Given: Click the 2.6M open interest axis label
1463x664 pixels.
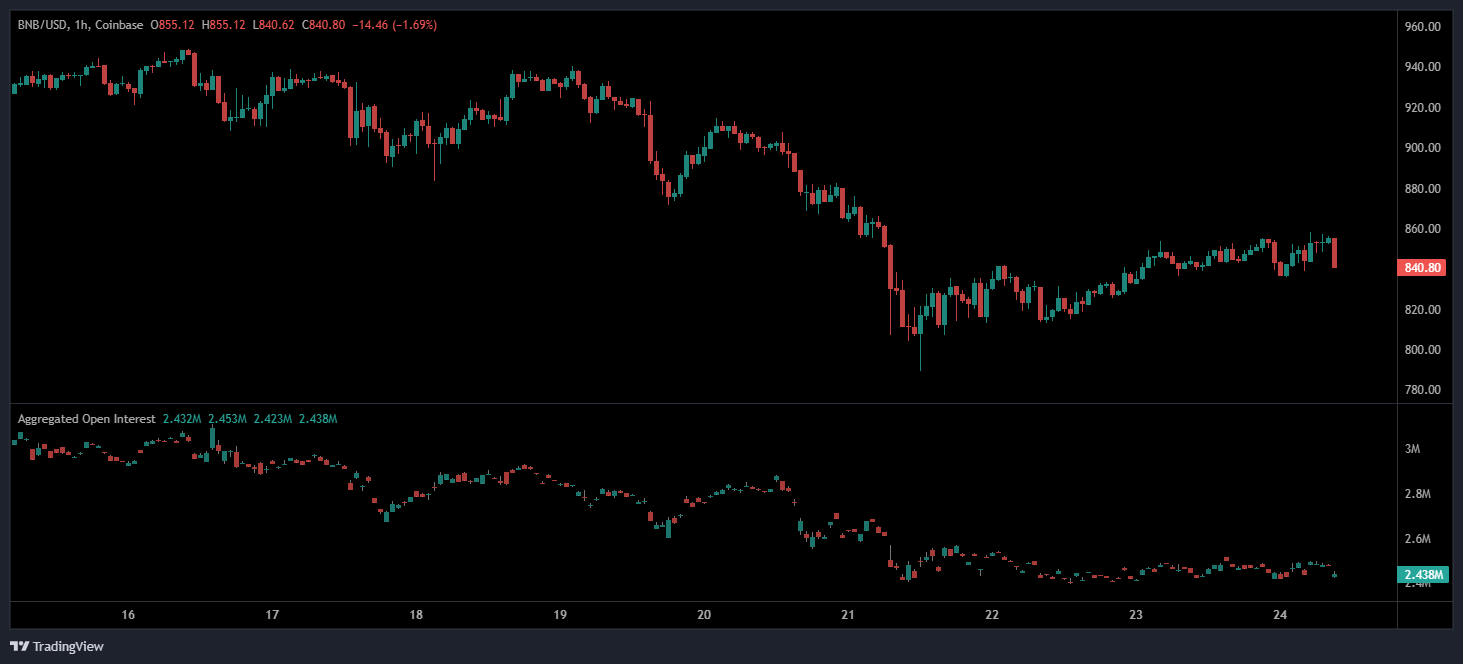Looking at the screenshot, I should [x=1418, y=540].
